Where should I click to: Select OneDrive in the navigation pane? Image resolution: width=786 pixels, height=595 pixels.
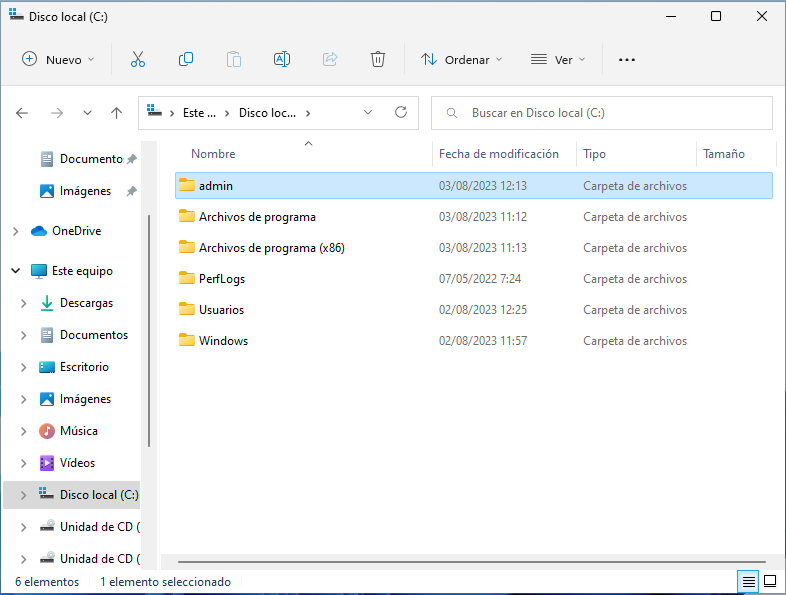(x=76, y=231)
